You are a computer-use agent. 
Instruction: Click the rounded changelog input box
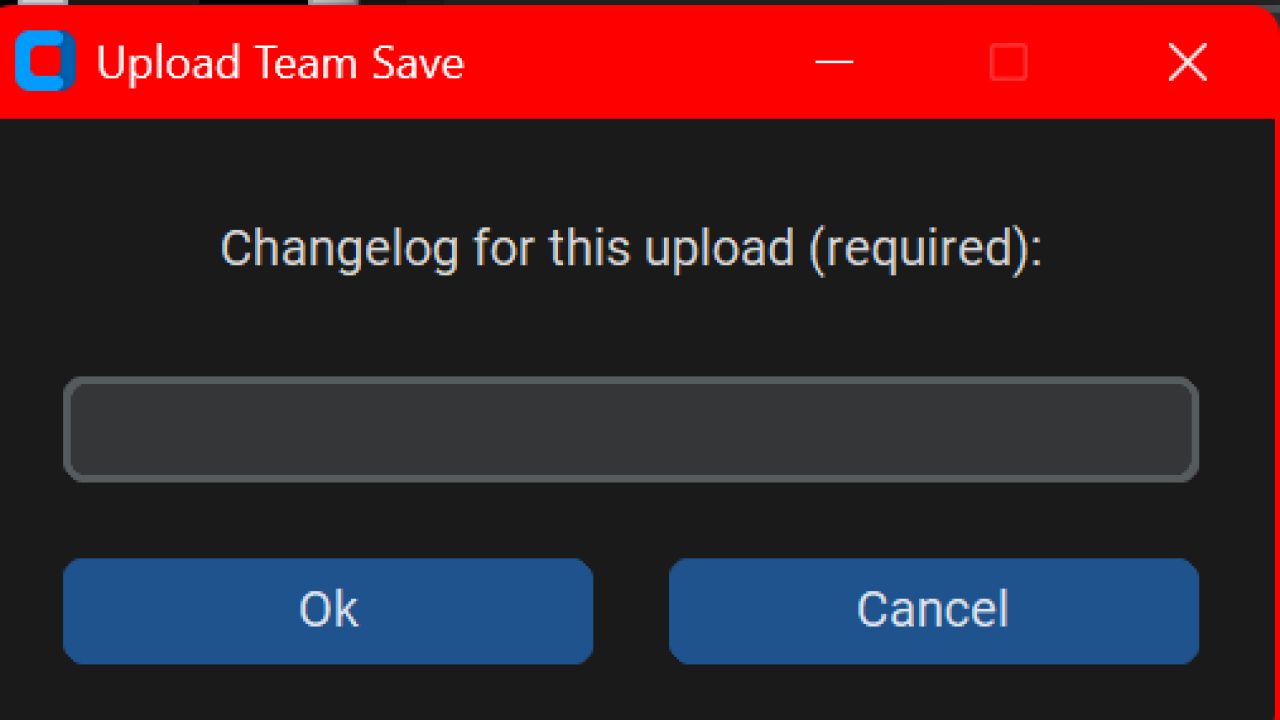tap(630, 430)
